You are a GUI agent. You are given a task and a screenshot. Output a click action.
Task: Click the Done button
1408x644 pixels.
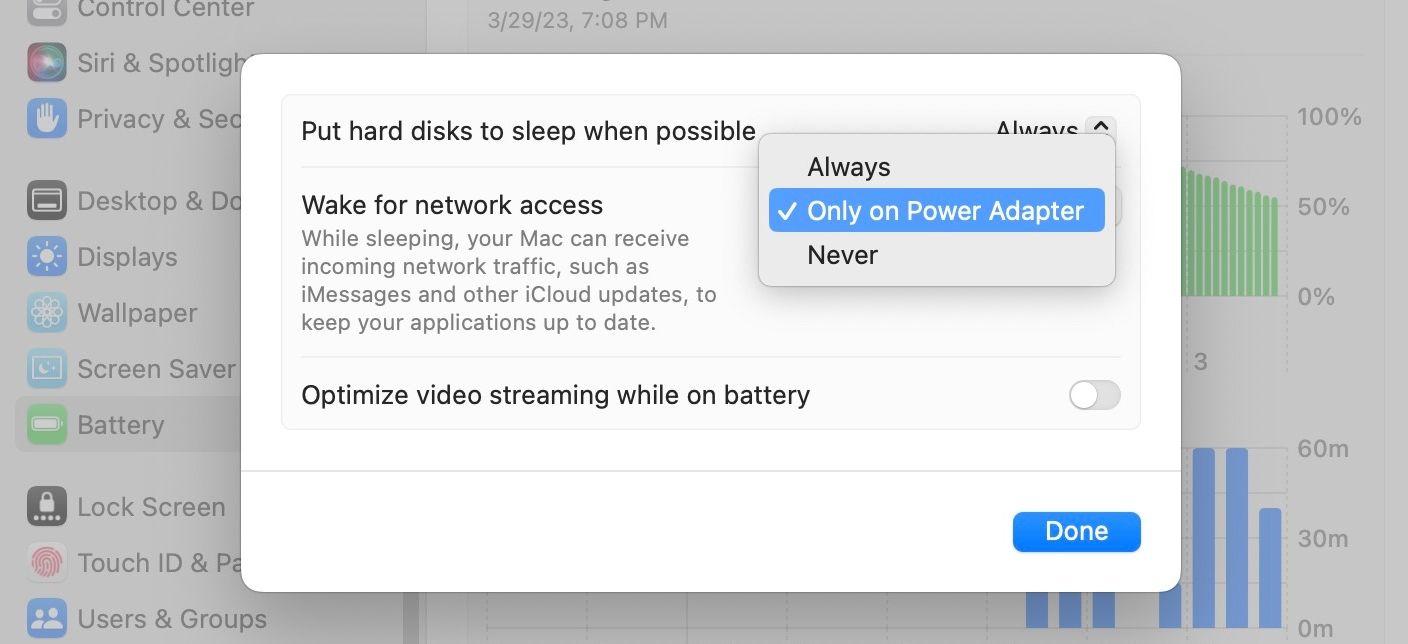1076,531
